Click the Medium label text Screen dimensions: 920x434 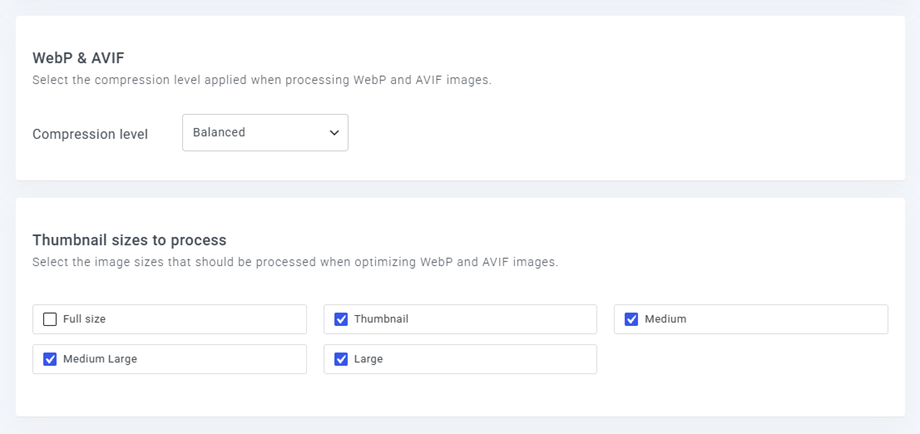(665, 319)
